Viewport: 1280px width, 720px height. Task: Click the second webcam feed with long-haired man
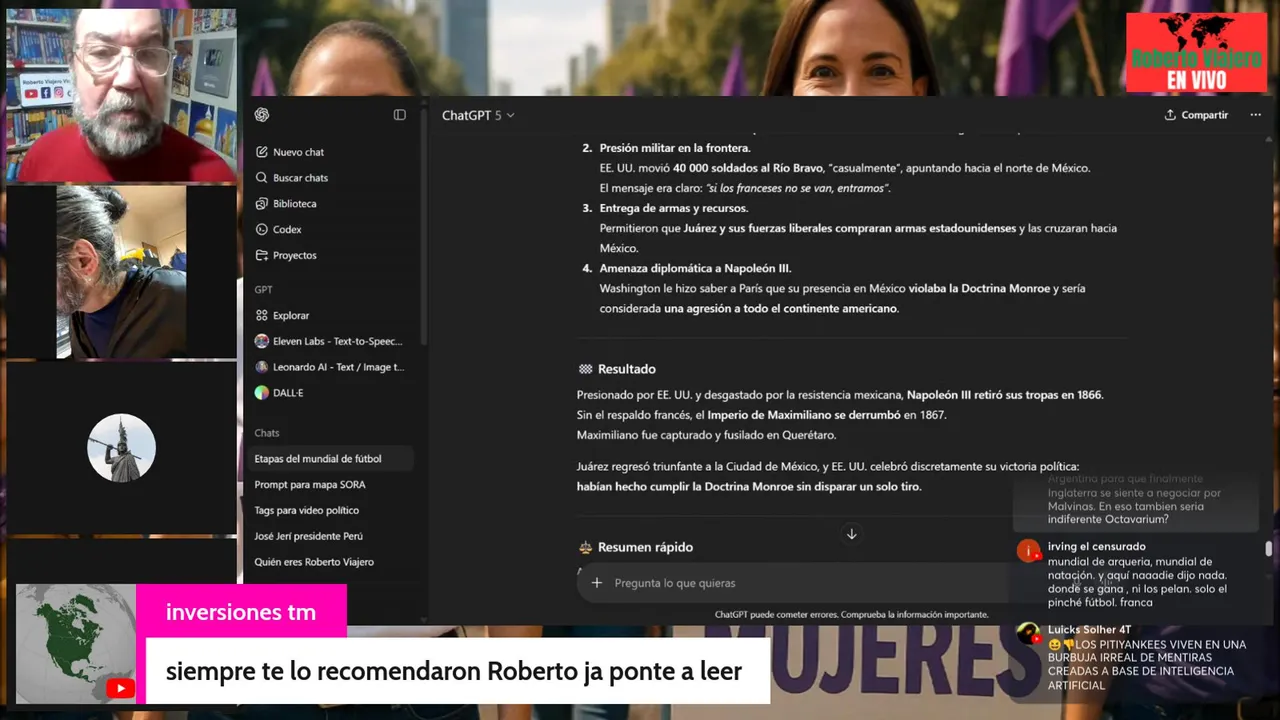pyautogui.click(x=121, y=272)
